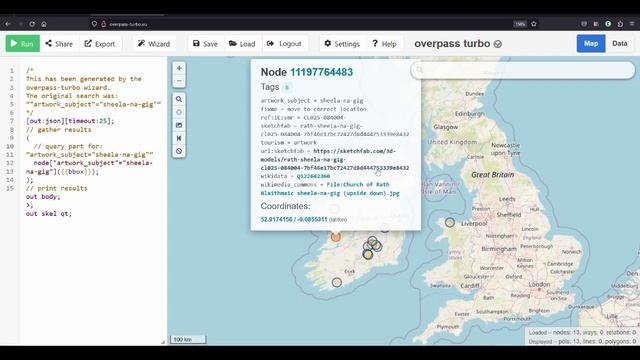
Task: Click the '[out:json][timeout:25];' code line
Action: pyautogui.click(x=70, y=121)
